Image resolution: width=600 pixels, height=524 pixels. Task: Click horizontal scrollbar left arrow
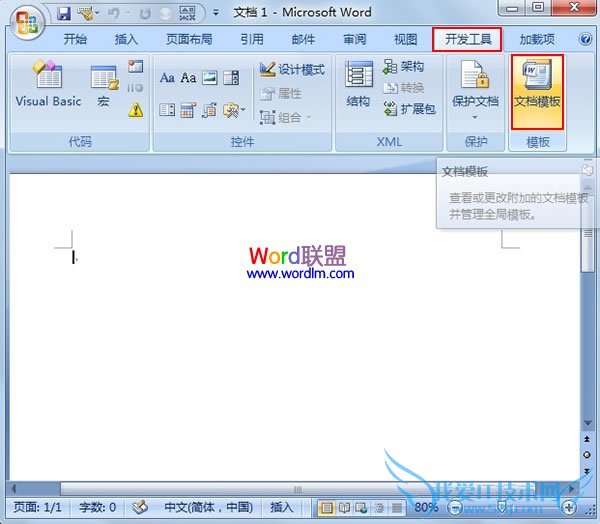coord(14,489)
